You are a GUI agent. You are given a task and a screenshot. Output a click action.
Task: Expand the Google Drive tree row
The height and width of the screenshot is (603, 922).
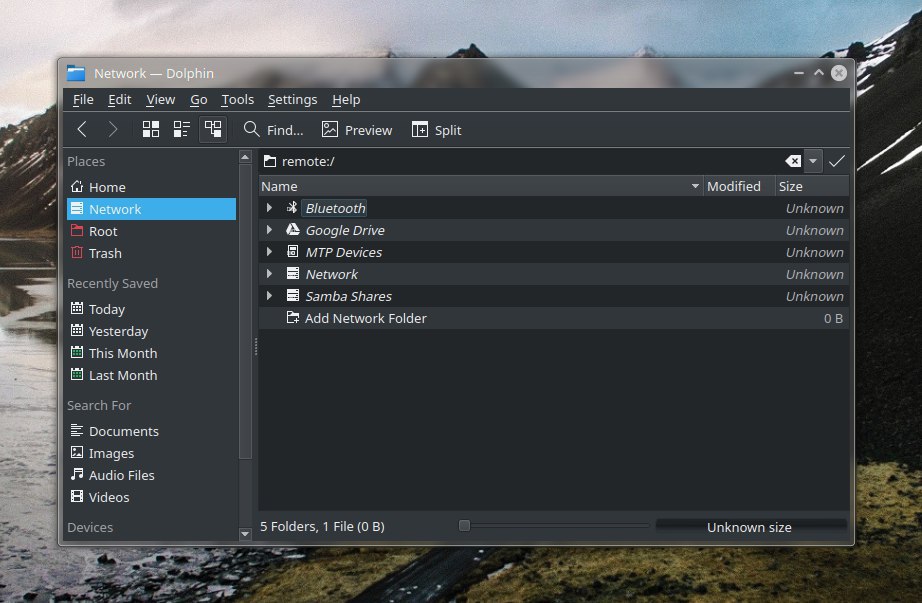(x=269, y=229)
